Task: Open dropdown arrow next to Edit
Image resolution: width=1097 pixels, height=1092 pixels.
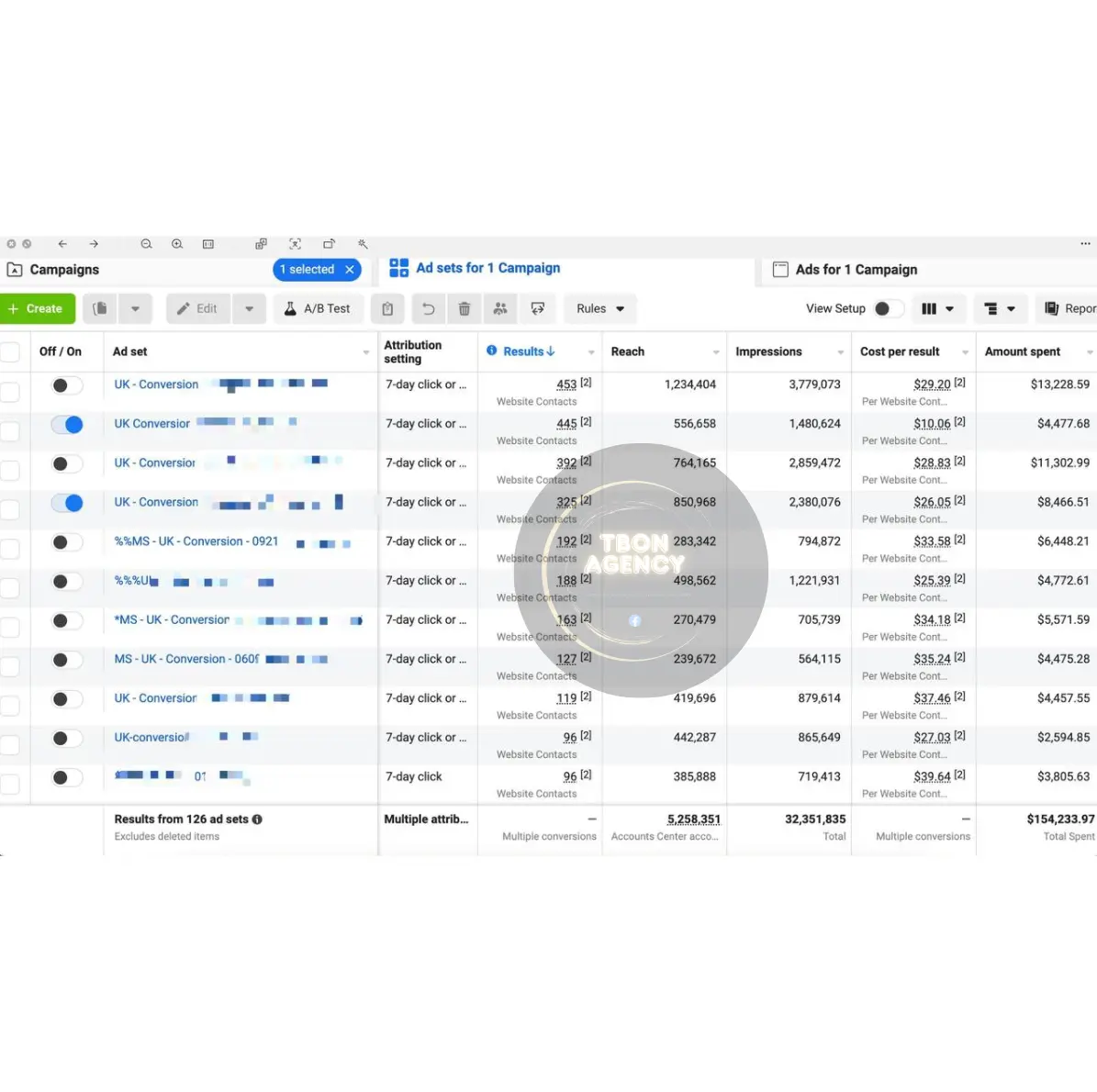Action: 249,308
